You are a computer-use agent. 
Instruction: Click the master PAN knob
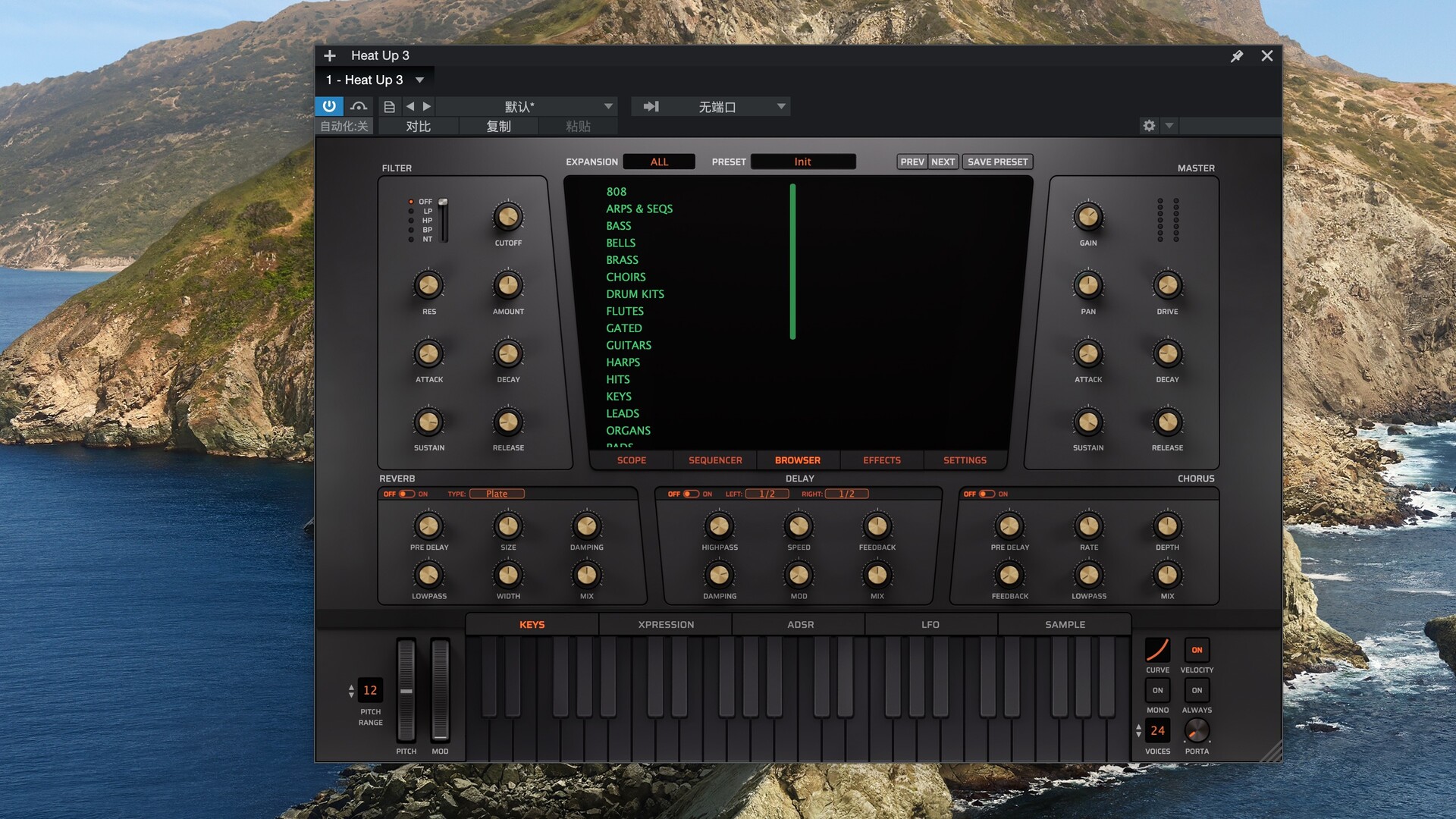1088,286
